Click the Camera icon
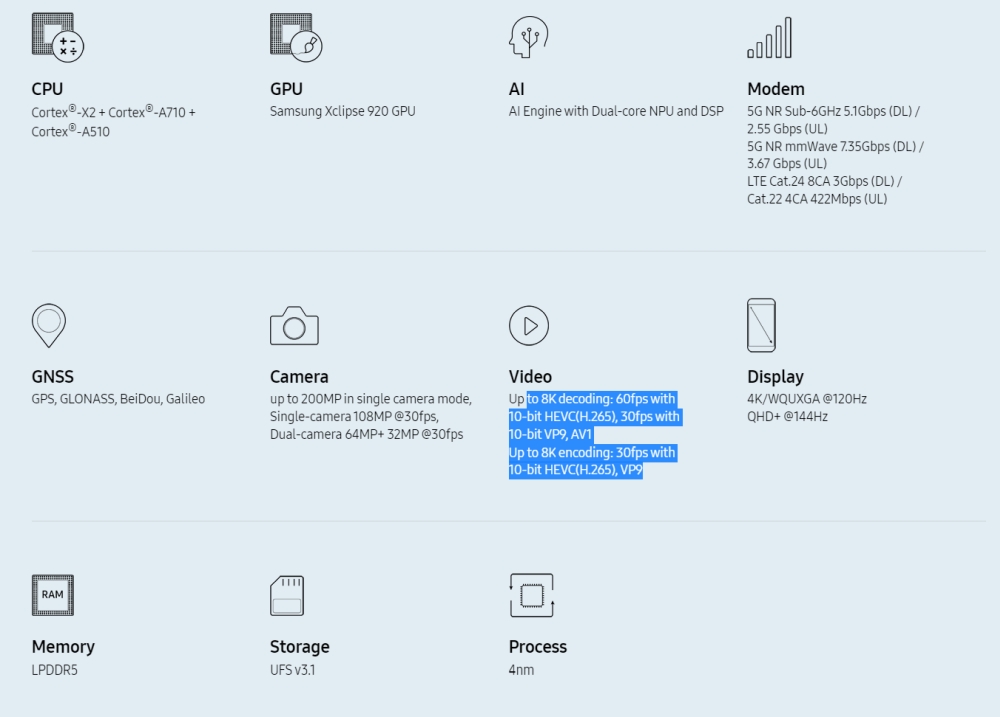Viewport: 1000px width, 717px height. click(294, 326)
